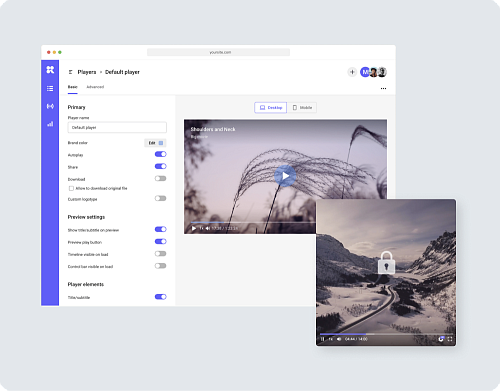Click the app logo in the purple sidebar
Viewport: 500px width, 391px height.
(50, 70)
